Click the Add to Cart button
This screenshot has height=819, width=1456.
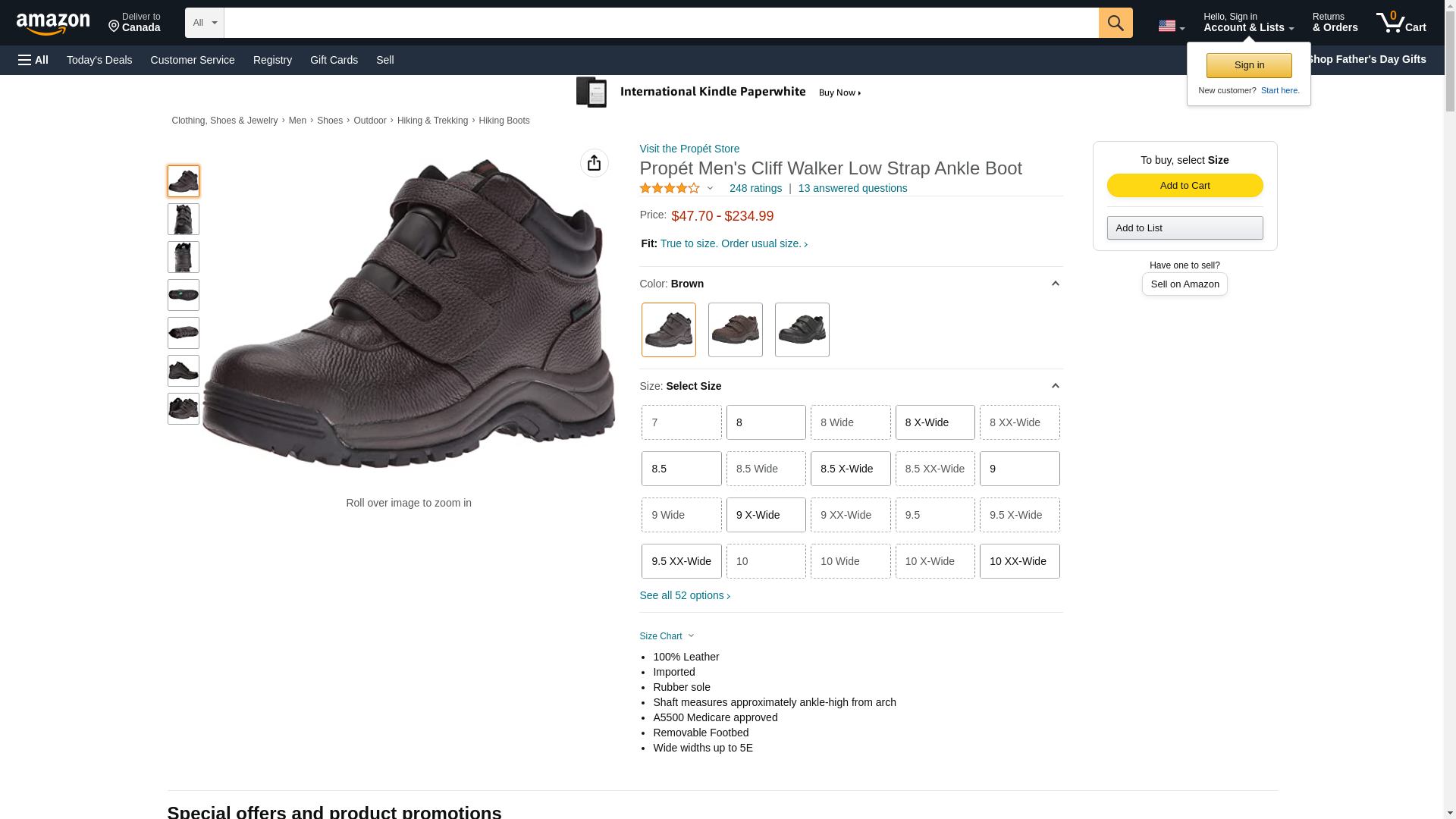coord(1185,186)
